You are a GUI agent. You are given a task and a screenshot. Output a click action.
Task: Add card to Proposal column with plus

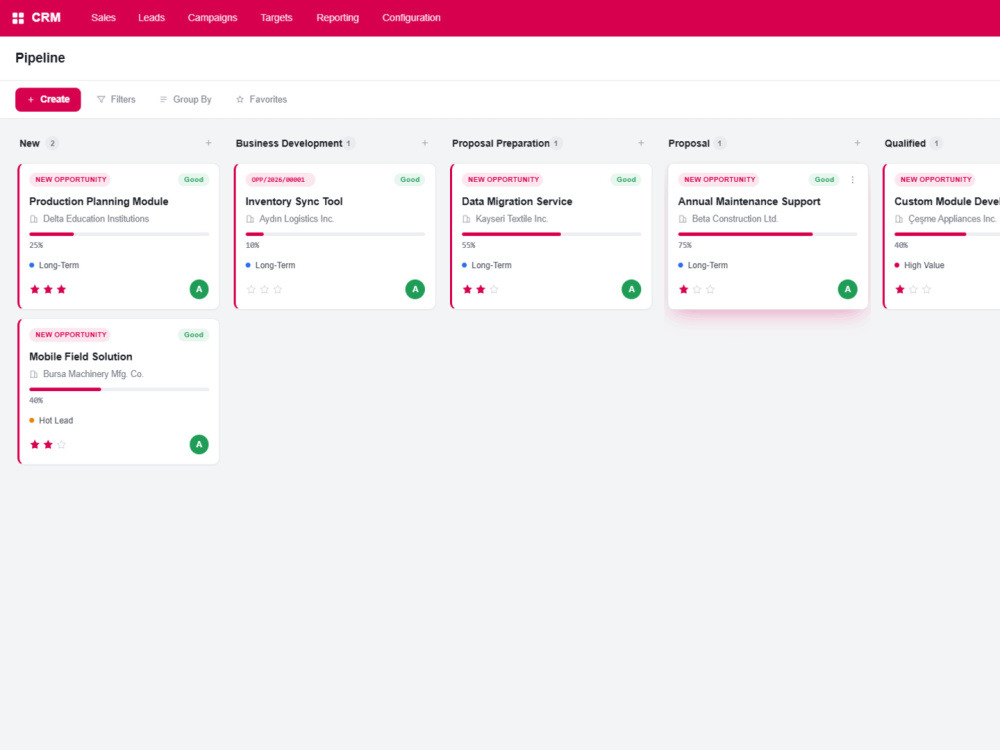[857, 143]
